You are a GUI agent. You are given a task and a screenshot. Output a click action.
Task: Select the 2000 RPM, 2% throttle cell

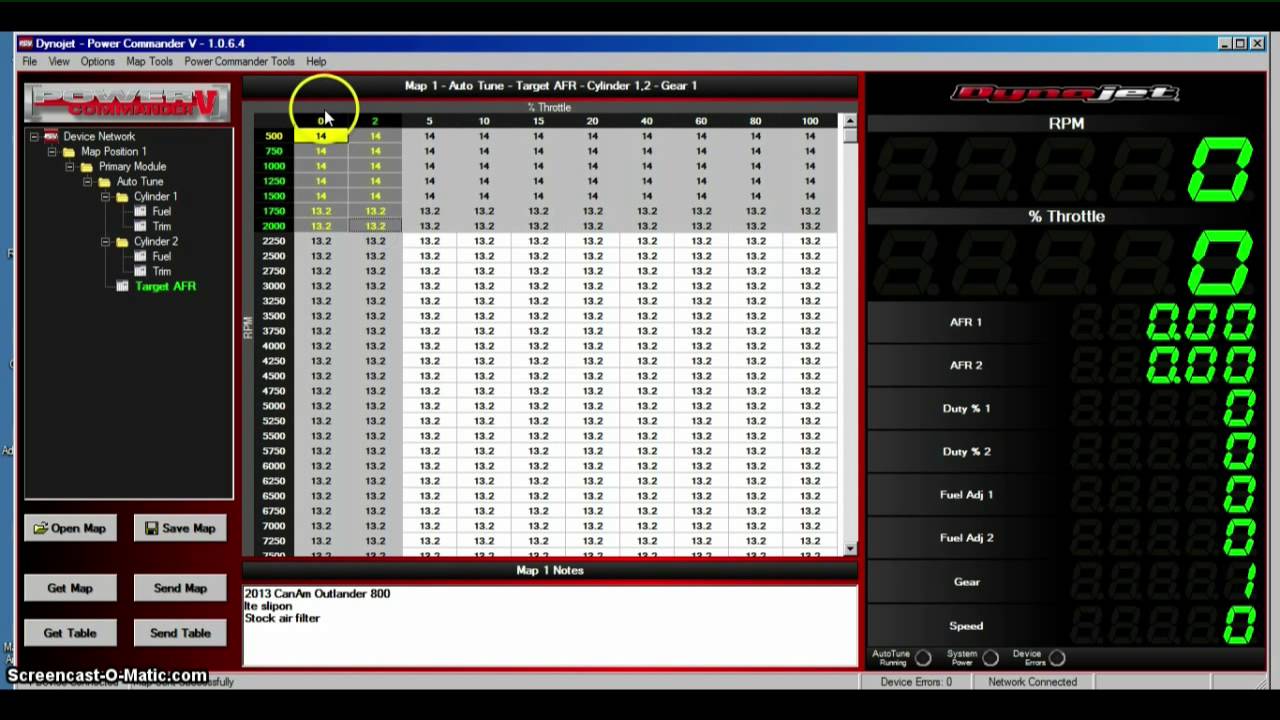coord(375,226)
